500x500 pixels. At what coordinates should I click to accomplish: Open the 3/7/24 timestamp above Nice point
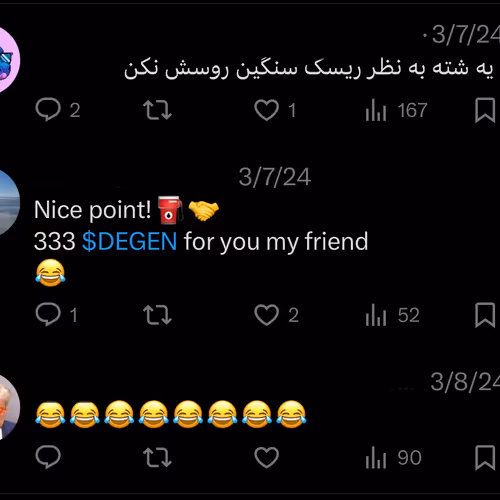(275, 177)
